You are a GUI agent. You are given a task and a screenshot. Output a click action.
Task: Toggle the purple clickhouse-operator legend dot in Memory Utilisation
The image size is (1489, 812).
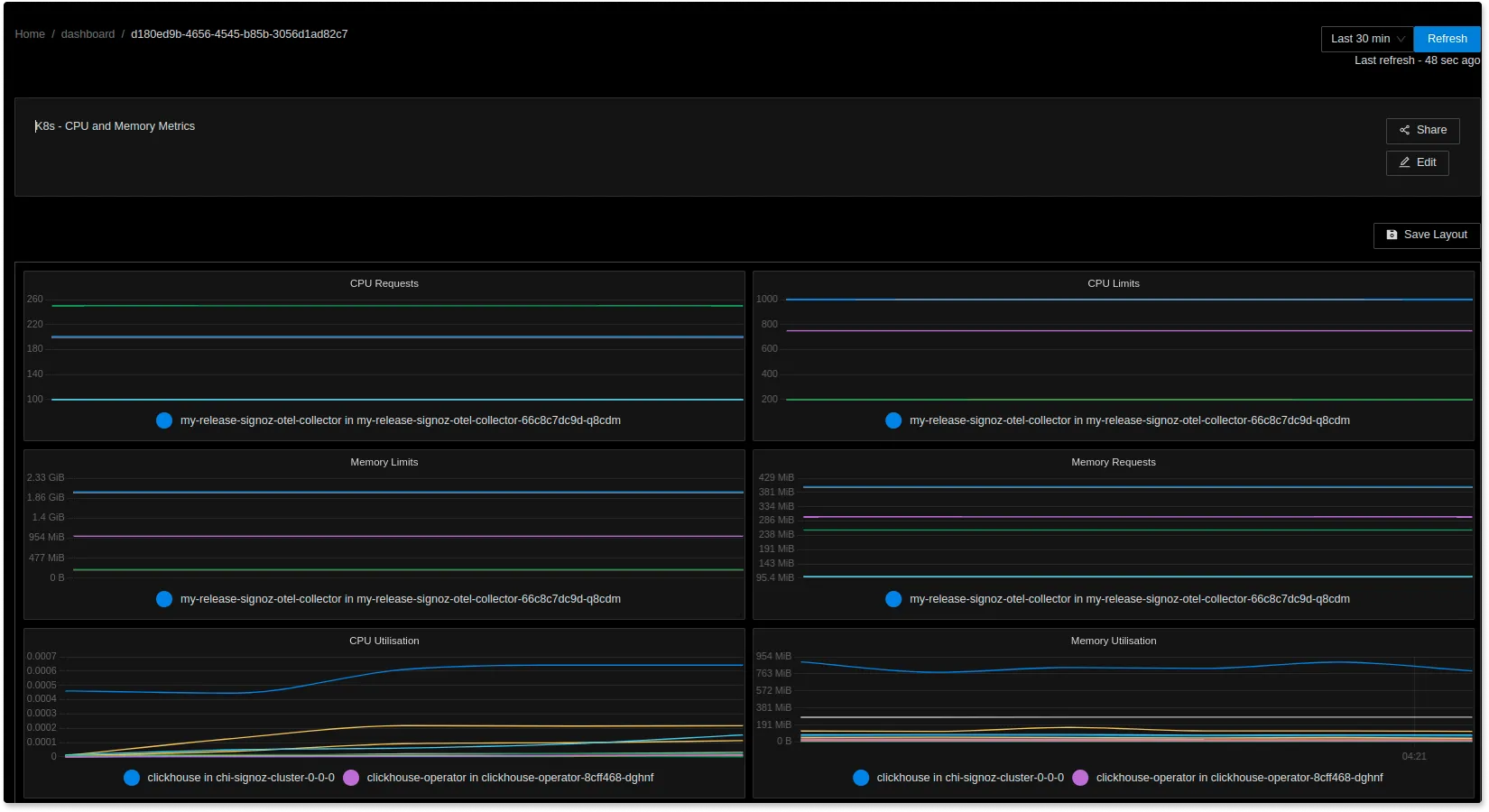(x=1080, y=778)
